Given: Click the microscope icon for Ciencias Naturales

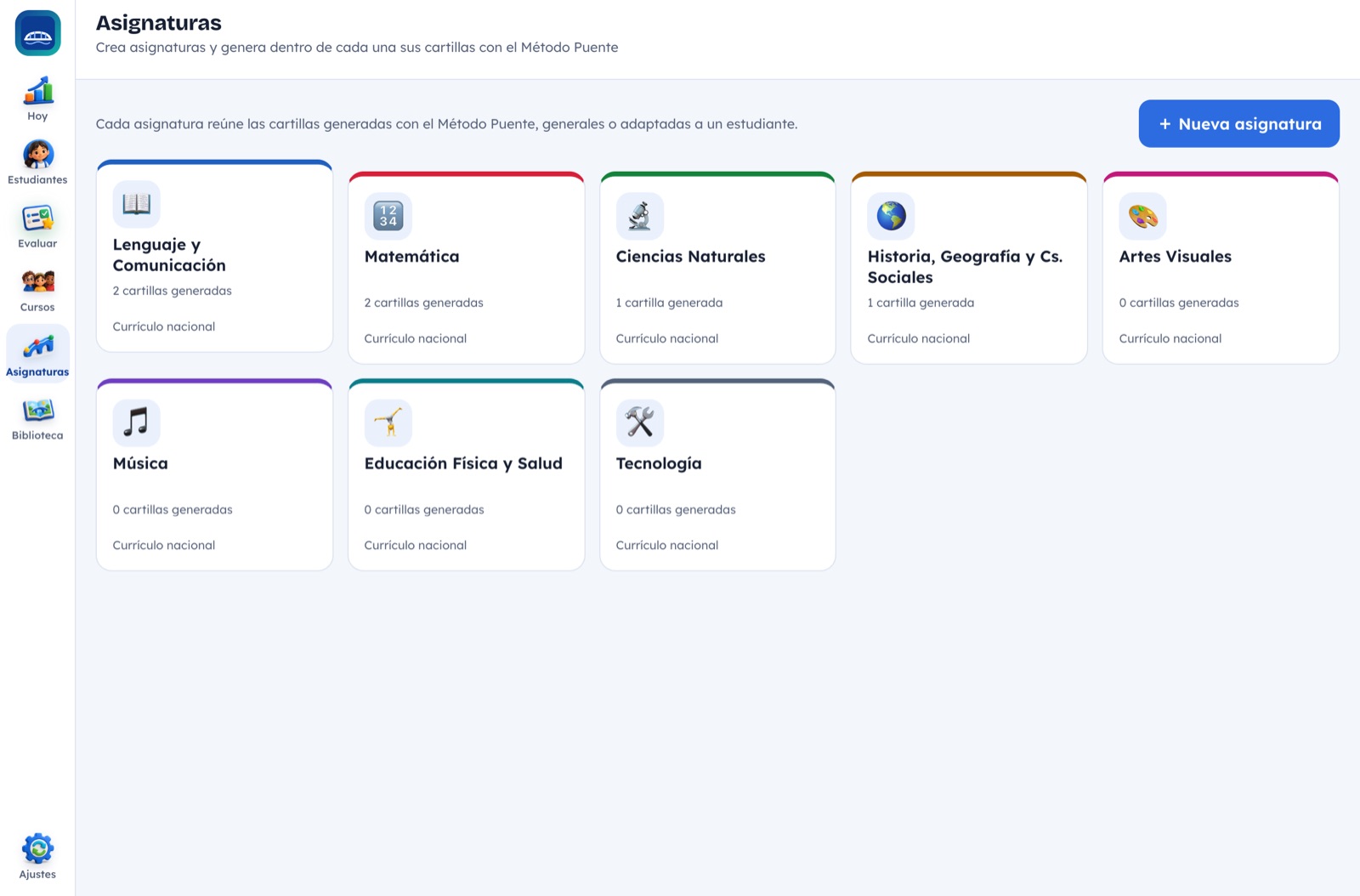Looking at the screenshot, I should 640,216.
